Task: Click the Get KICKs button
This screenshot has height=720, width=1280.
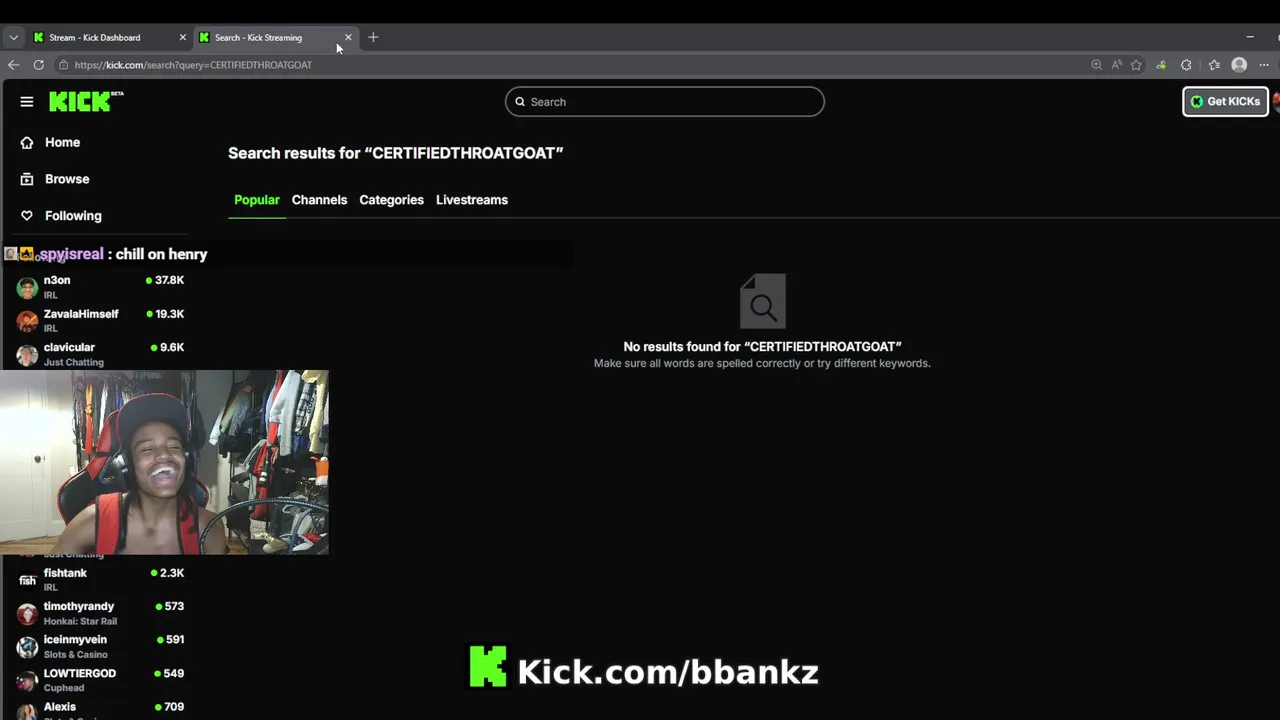Action: (x=1225, y=102)
